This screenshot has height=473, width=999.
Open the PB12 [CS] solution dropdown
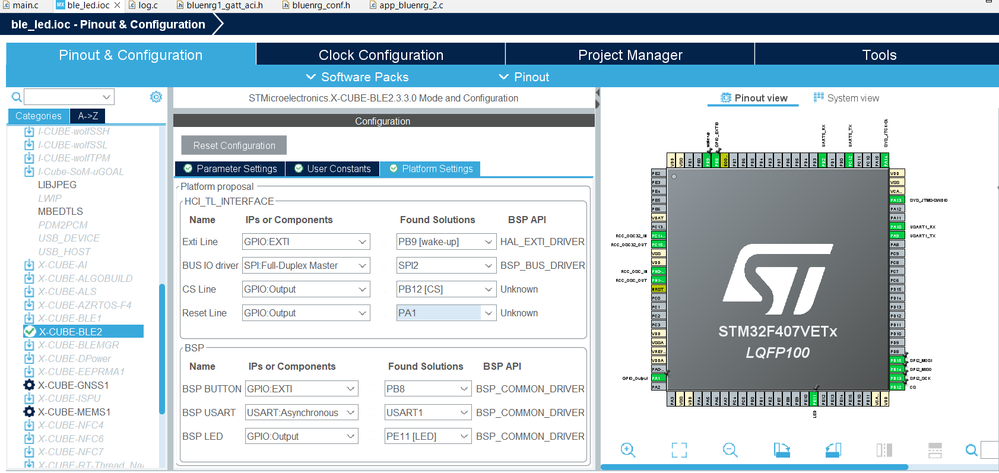446,289
